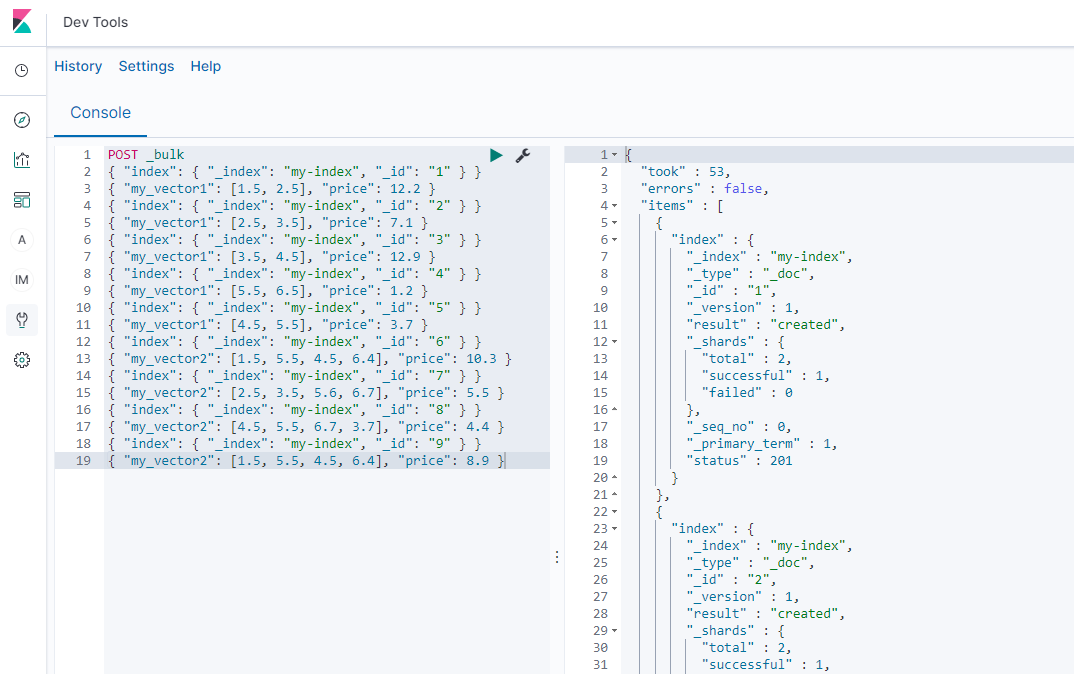Click "took" : 53 in response
This screenshot has height=674, width=1074.
click(686, 172)
